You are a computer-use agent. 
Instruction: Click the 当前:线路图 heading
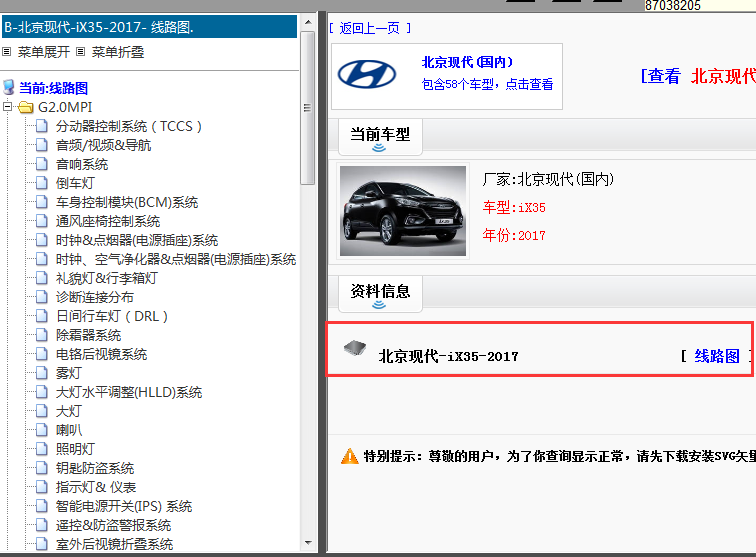point(54,88)
